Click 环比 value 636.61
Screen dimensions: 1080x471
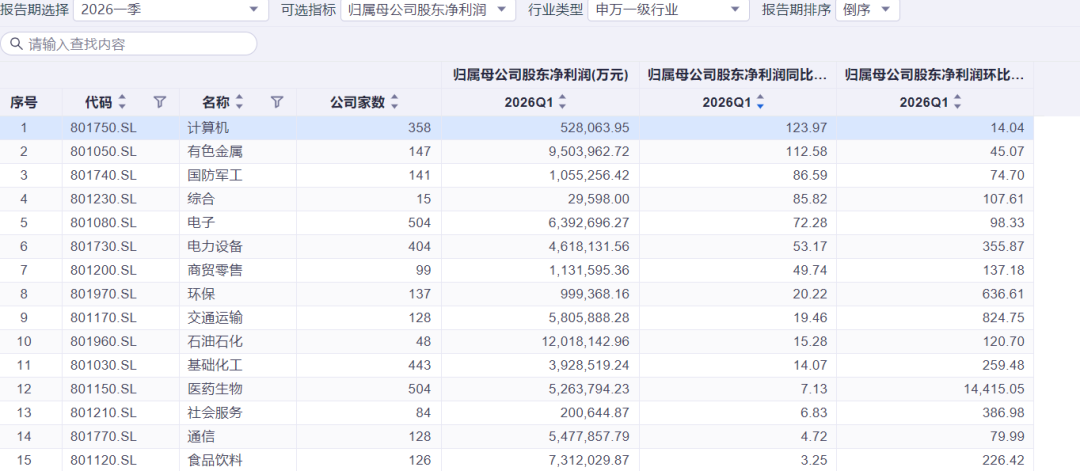pyautogui.click(x=1006, y=294)
